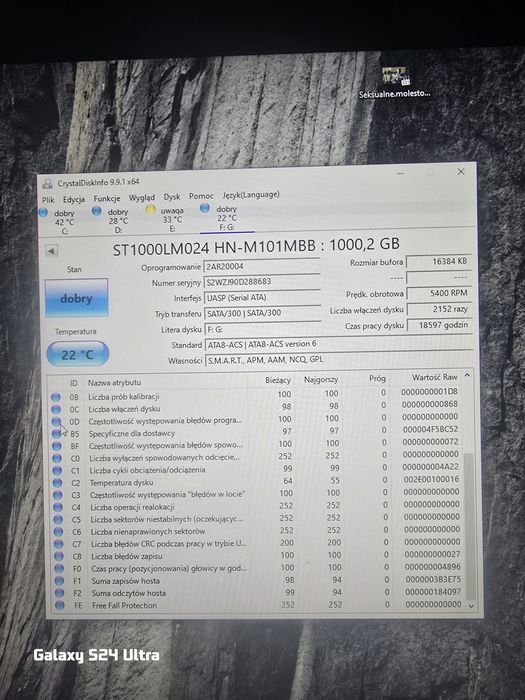
Task: Click status icon of attribute BF row
Action: [x=57, y=446]
